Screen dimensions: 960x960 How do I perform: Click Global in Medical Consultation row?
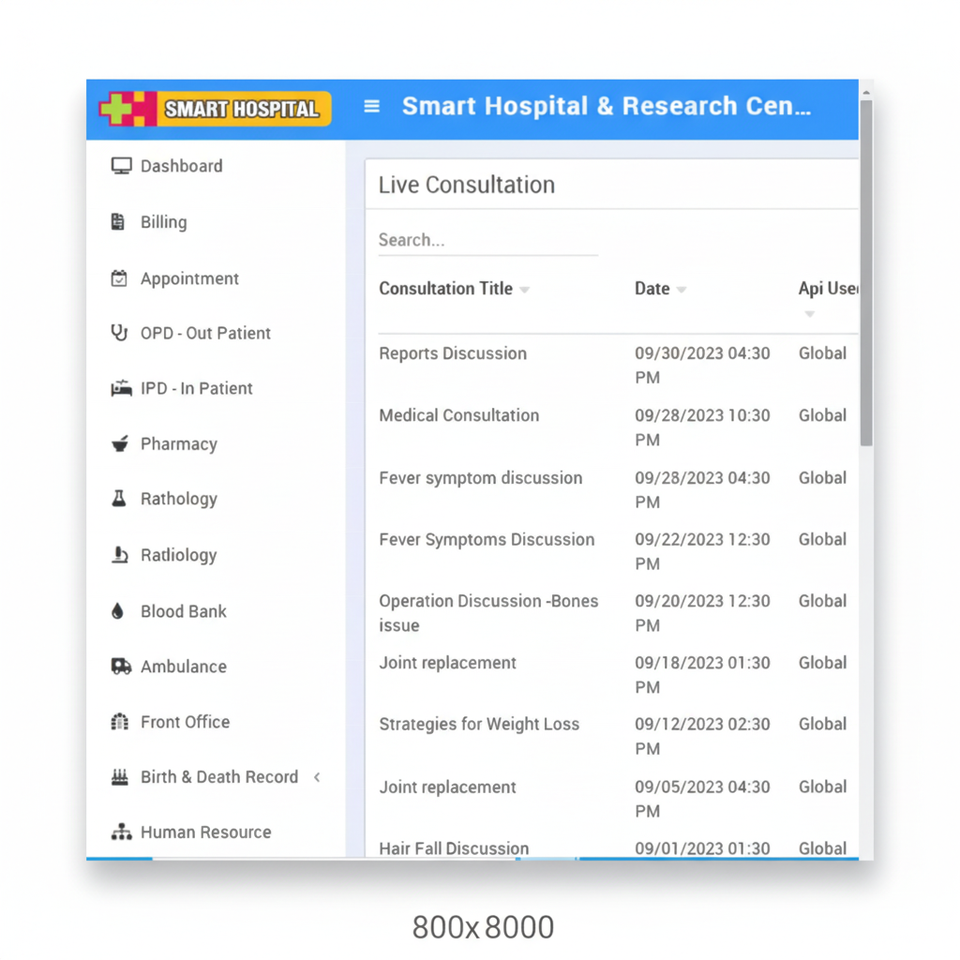(x=822, y=415)
